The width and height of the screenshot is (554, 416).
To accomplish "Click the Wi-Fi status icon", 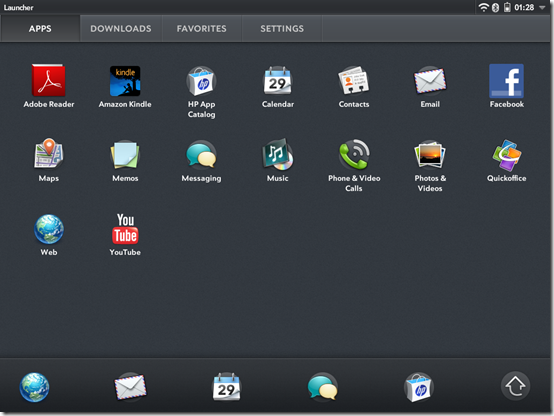I will click(x=483, y=7).
